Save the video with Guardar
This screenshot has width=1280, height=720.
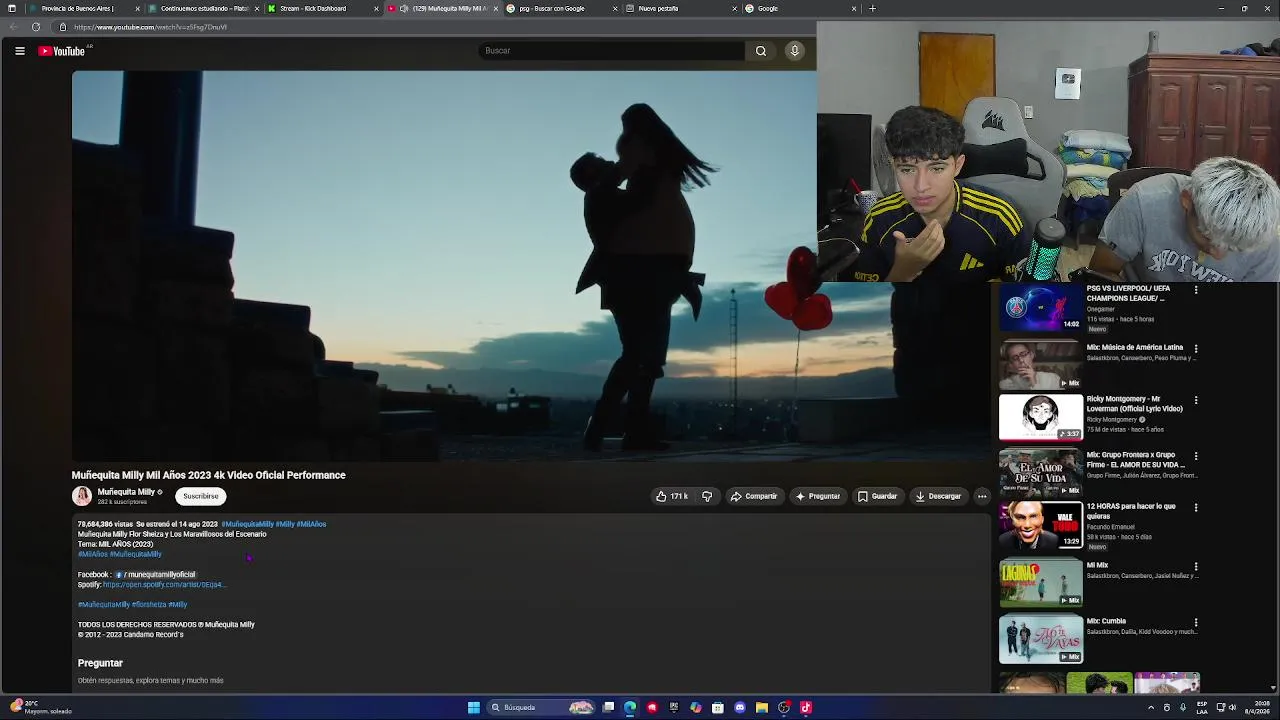(878, 496)
